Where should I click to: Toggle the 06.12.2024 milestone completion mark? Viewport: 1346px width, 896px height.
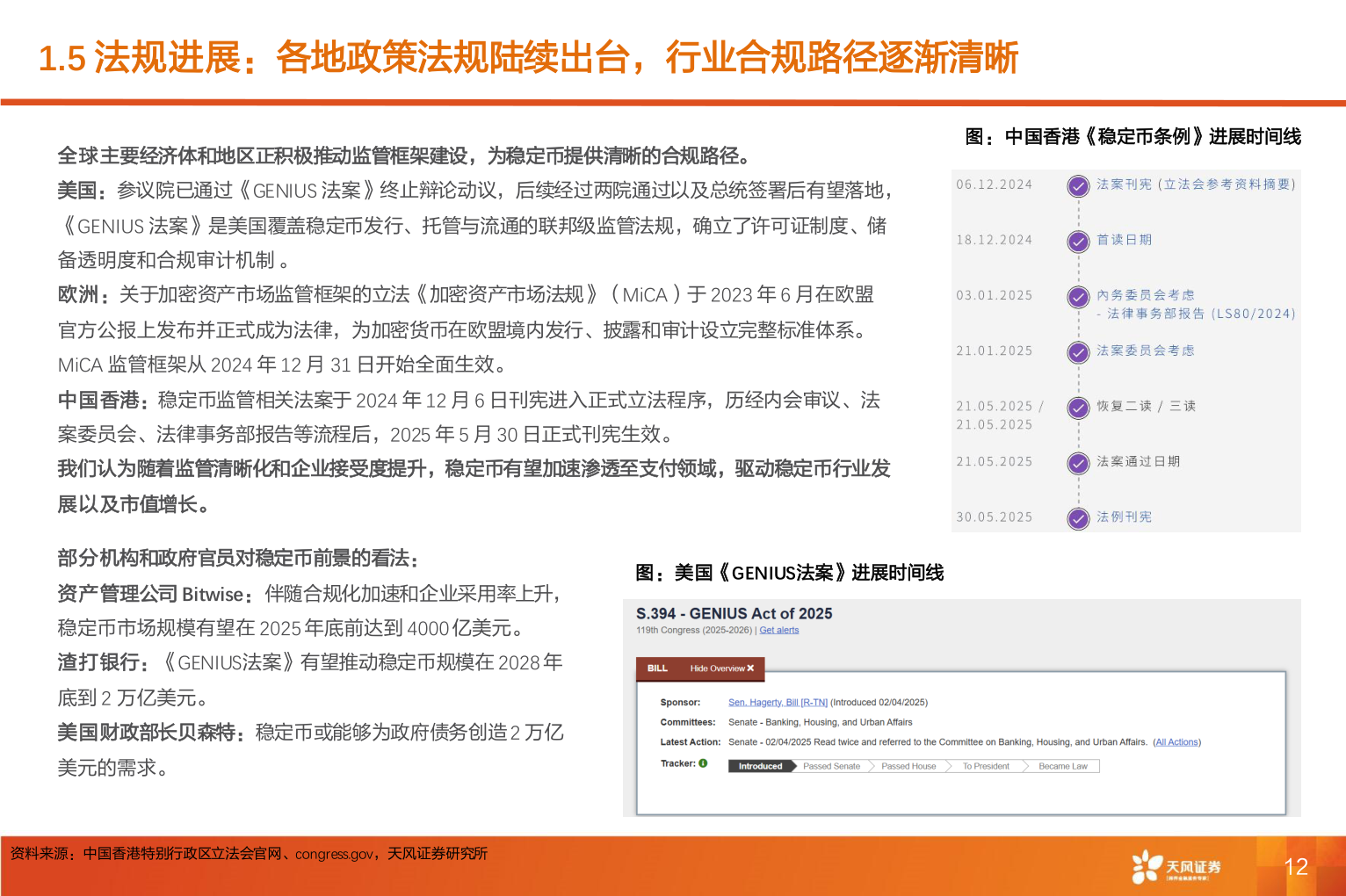[x=1078, y=186]
